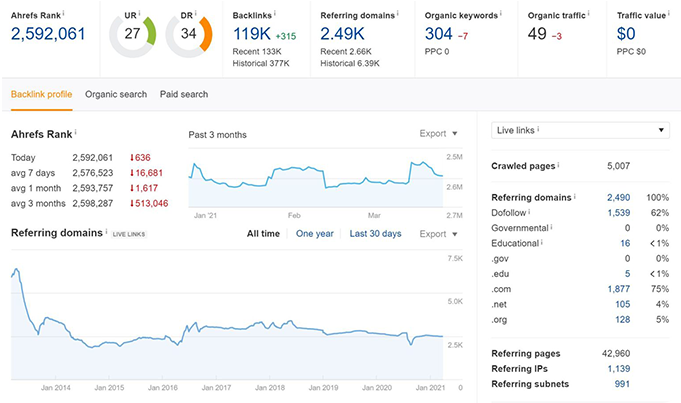Click the info icon by Governmental
This screenshot has height=403, width=681.
click(552, 227)
